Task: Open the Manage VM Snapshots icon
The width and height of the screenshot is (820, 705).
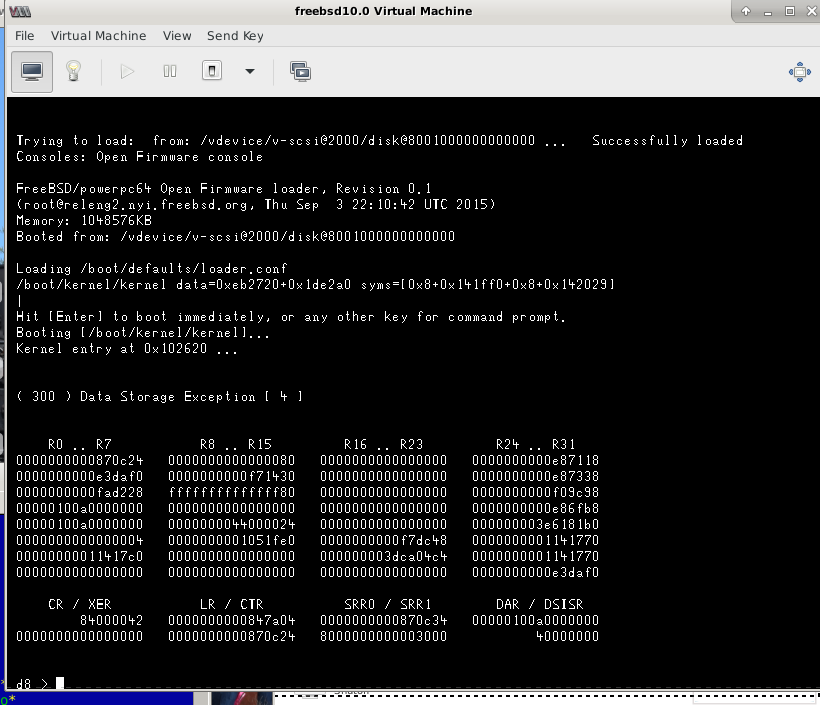Action: (x=300, y=71)
